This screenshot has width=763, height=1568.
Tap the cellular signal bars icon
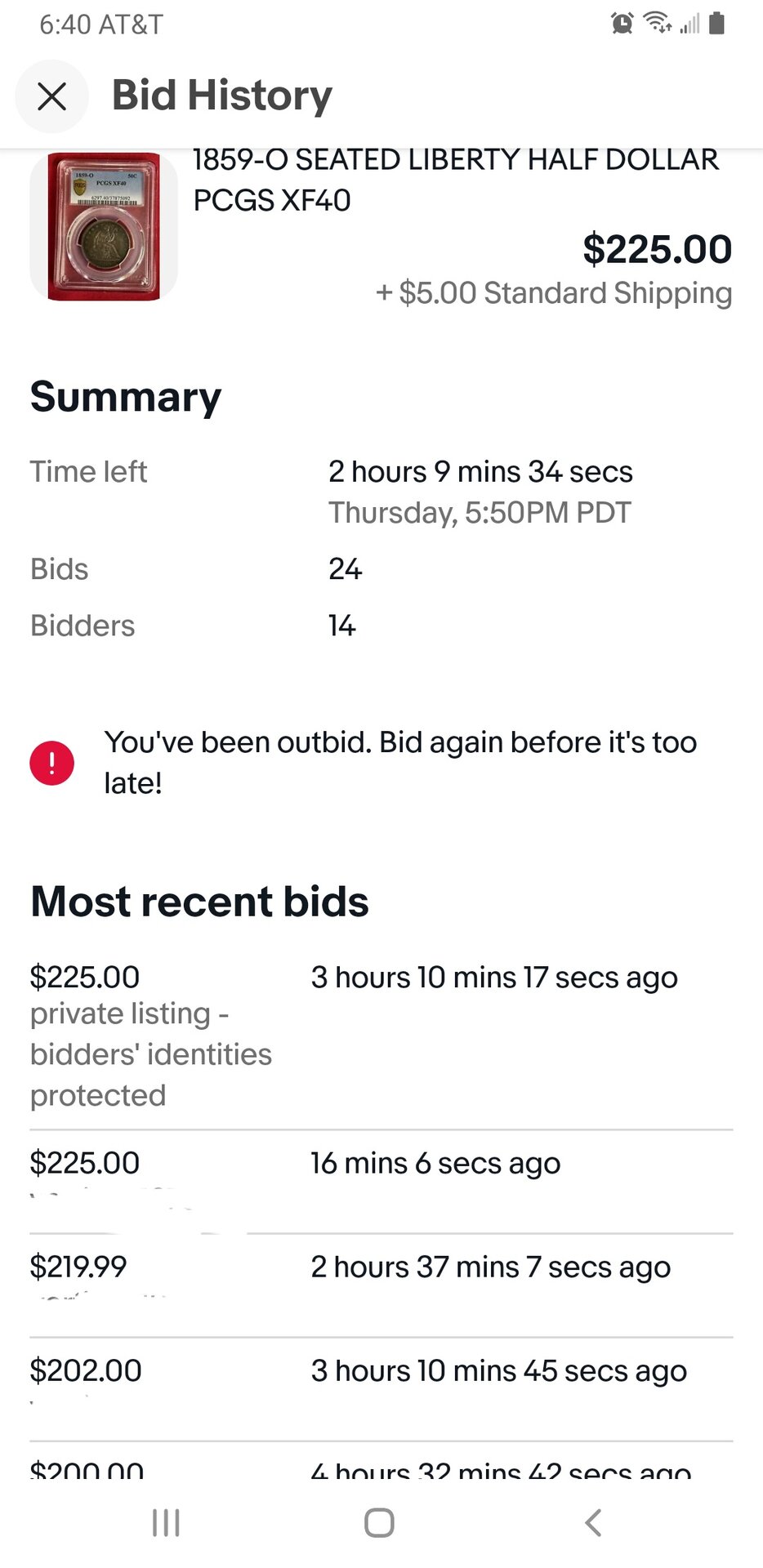coord(689,24)
